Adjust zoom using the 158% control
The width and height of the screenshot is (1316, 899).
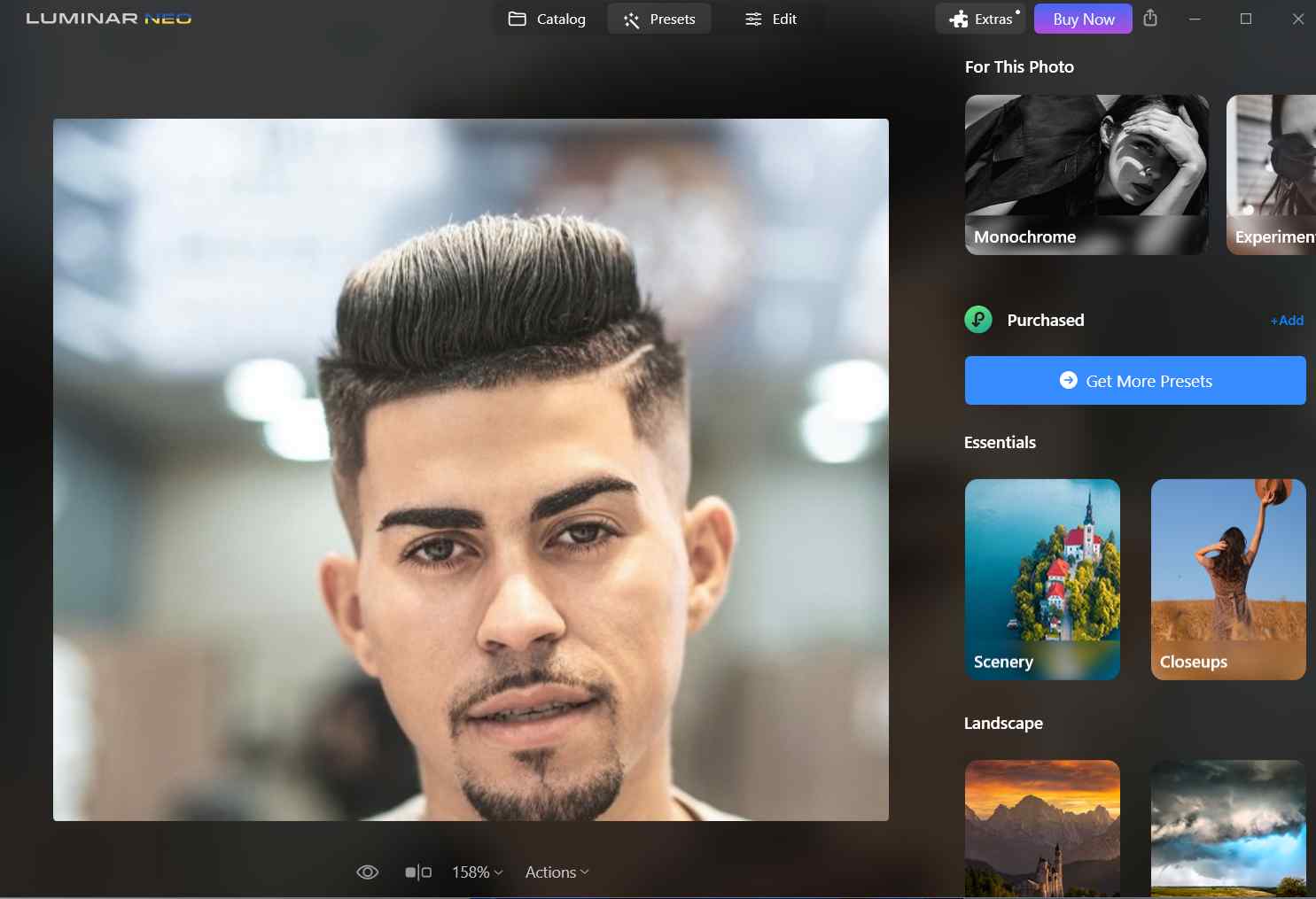(476, 872)
